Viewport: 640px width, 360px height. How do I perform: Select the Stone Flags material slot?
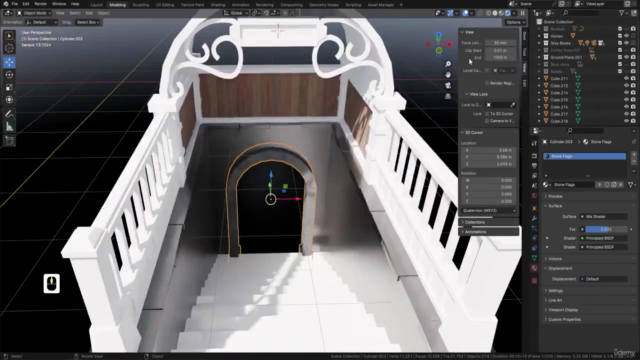584,156
